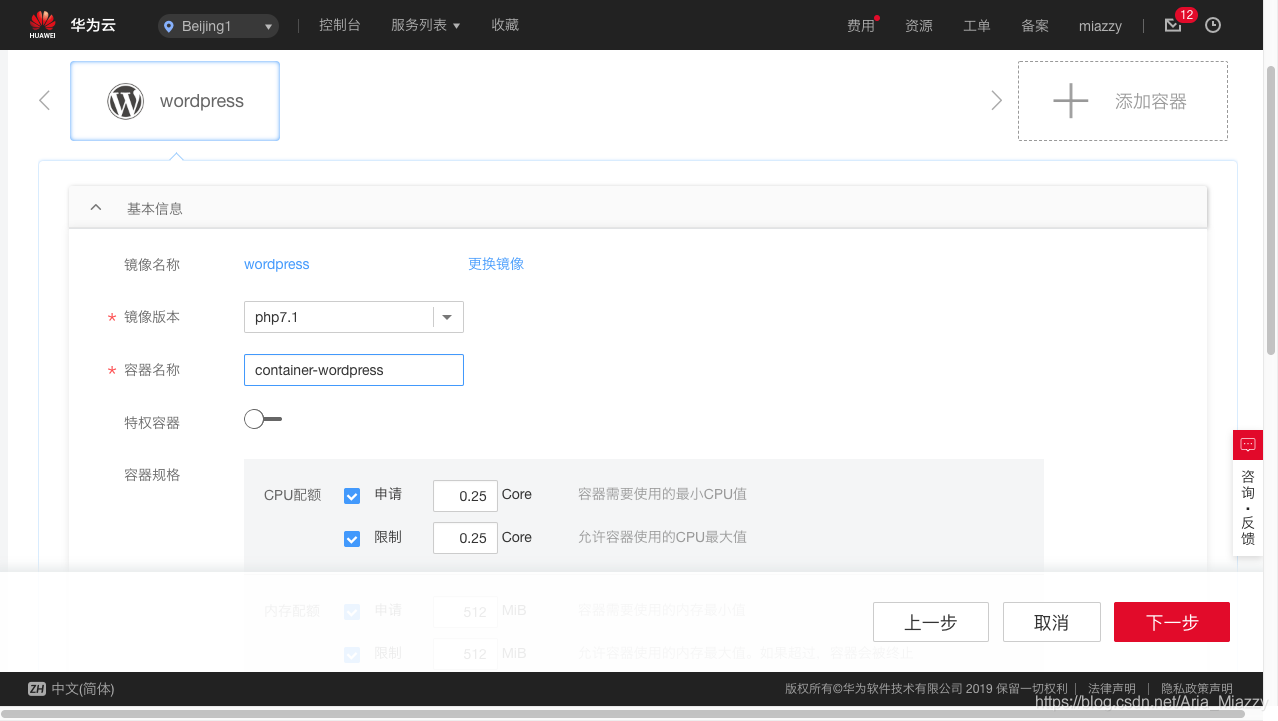Uncheck the CPU 申请 request checkbox

point(352,496)
